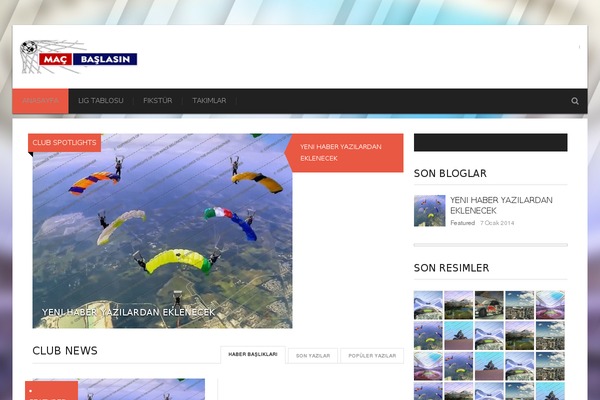This screenshot has width=600, height=400.
Task: Open second thumbnail in Son Resimler top row
Action: point(459,305)
